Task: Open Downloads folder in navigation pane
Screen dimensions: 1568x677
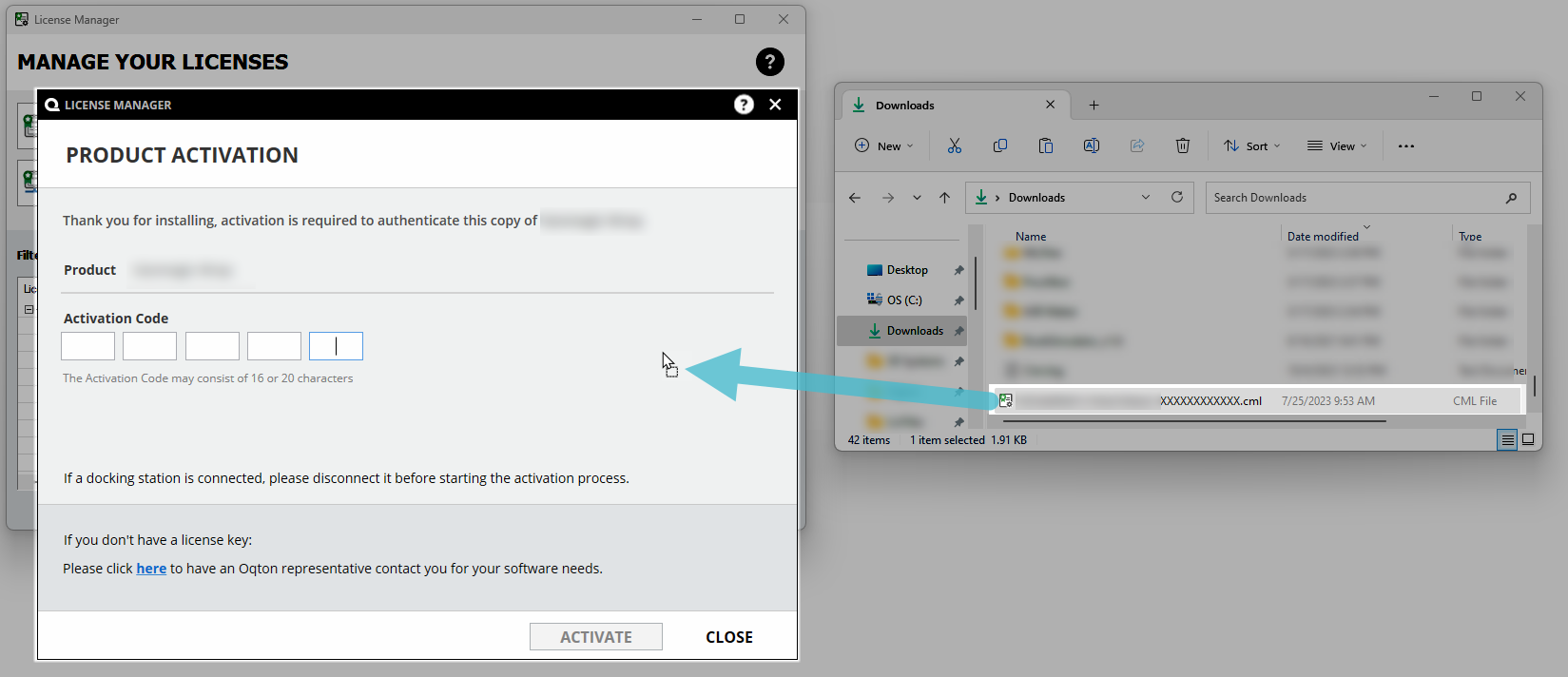Action: tap(914, 331)
